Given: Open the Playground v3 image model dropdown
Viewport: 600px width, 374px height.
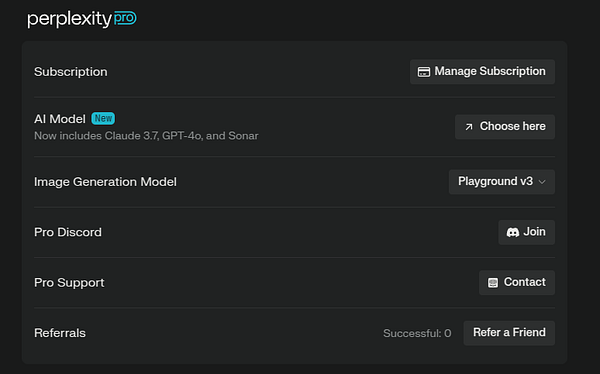Looking at the screenshot, I should 502,182.
